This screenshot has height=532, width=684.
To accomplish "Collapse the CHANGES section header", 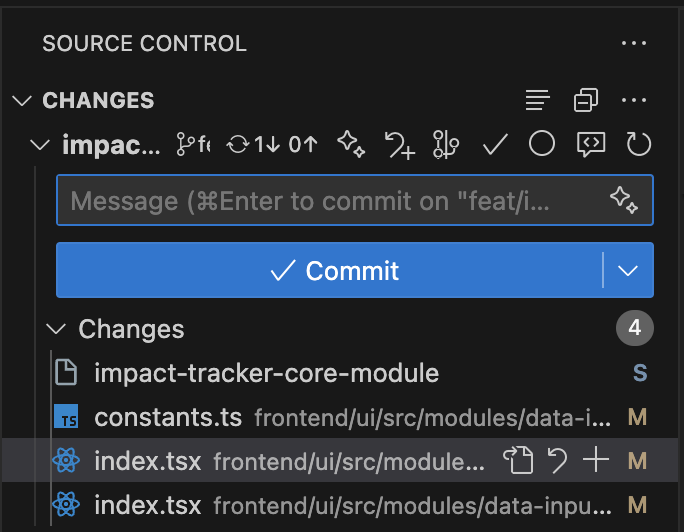I will tap(21, 100).
